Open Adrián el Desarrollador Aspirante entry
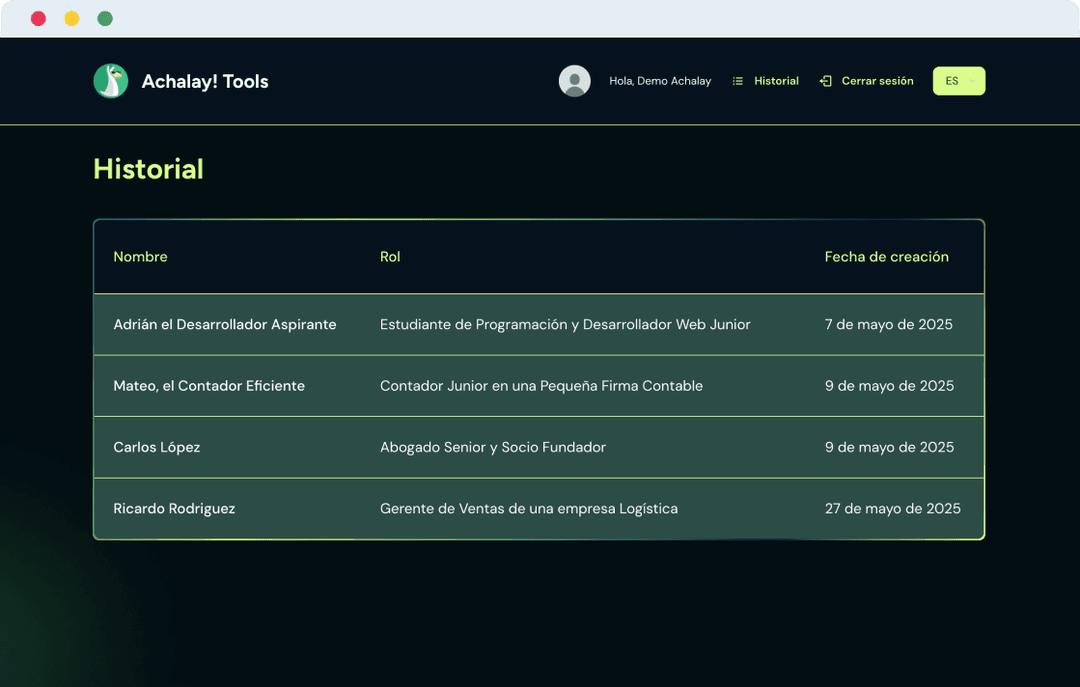 [x=225, y=325]
